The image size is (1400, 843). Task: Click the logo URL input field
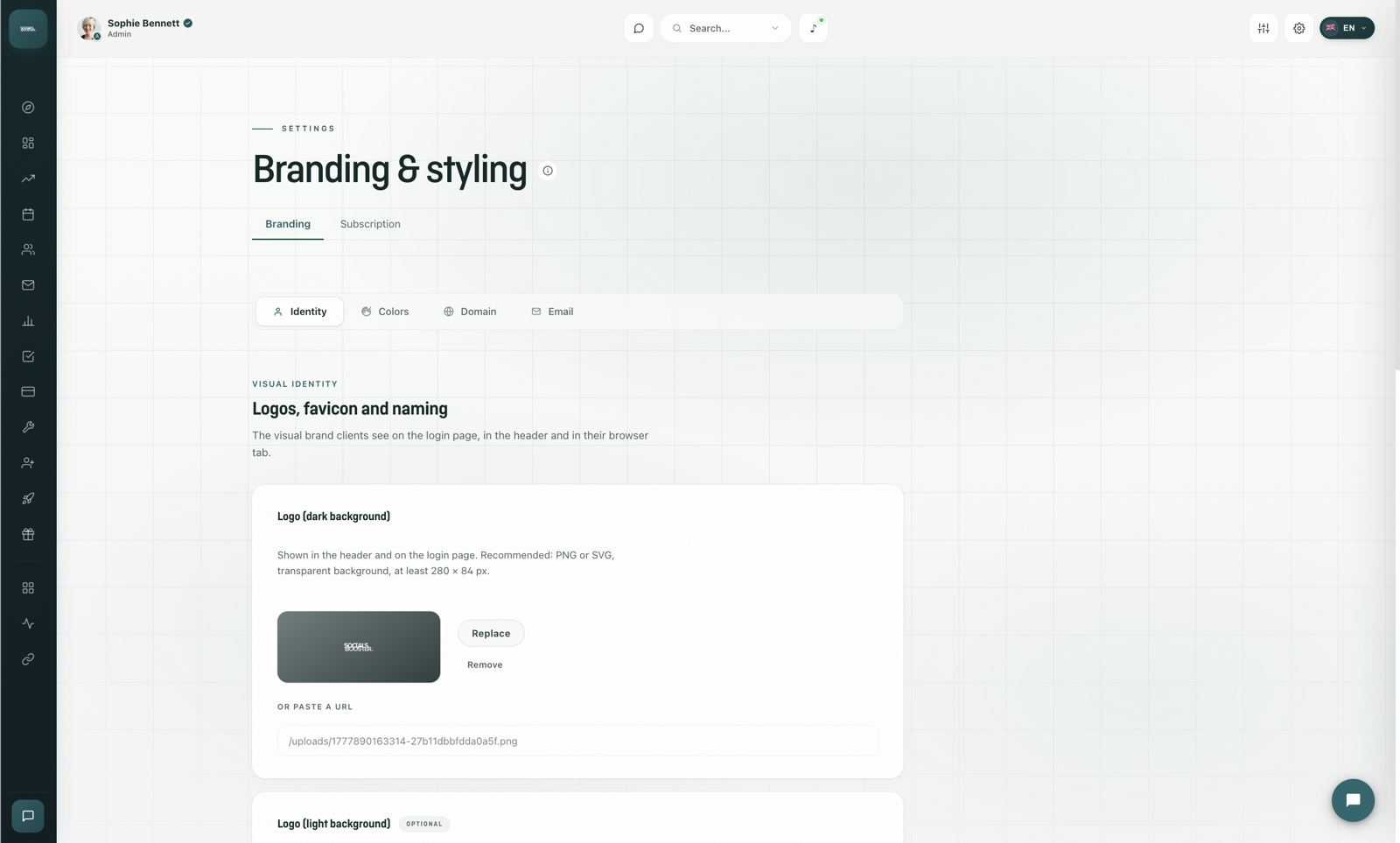click(577, 741)
